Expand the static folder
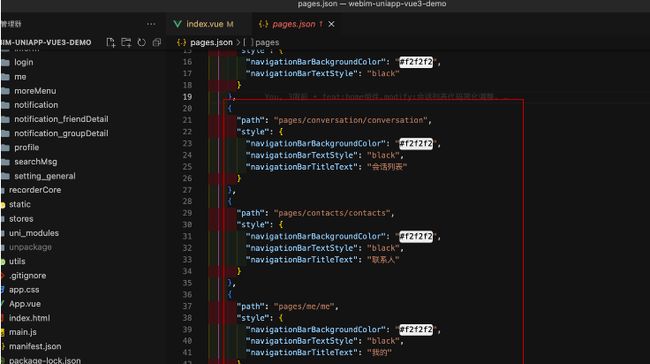The height and width of the screenshot is (364, 650). (20, 204)
